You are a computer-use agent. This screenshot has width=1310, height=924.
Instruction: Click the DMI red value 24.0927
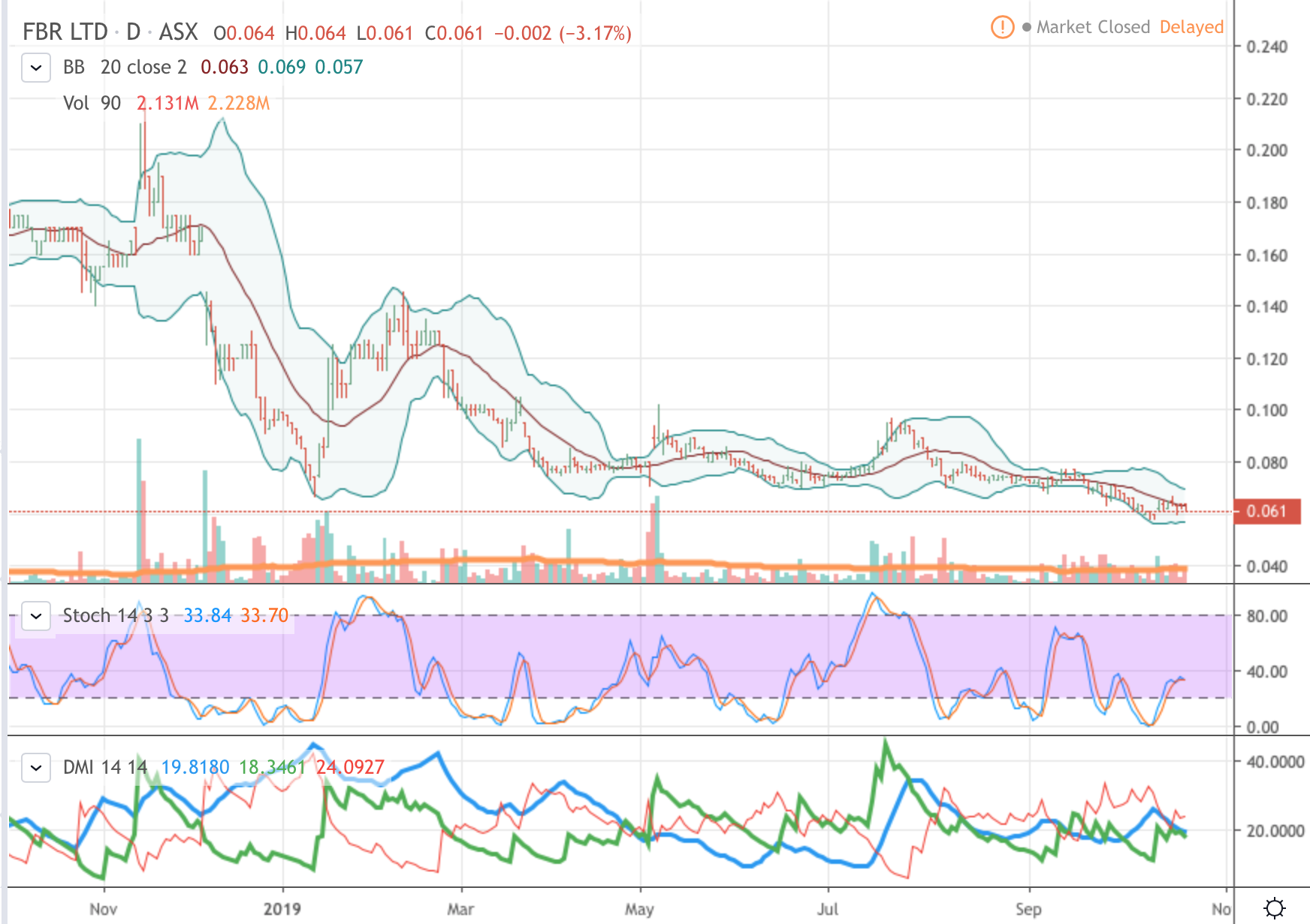[350, 767]
